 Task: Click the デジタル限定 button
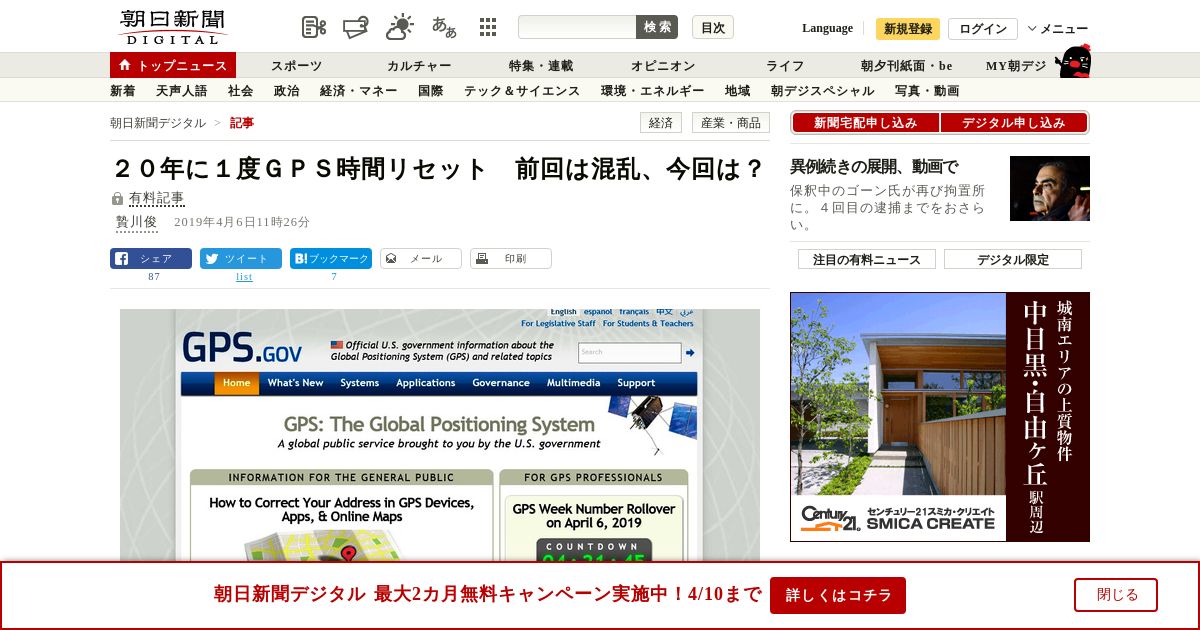click(x=1013, y=259)
